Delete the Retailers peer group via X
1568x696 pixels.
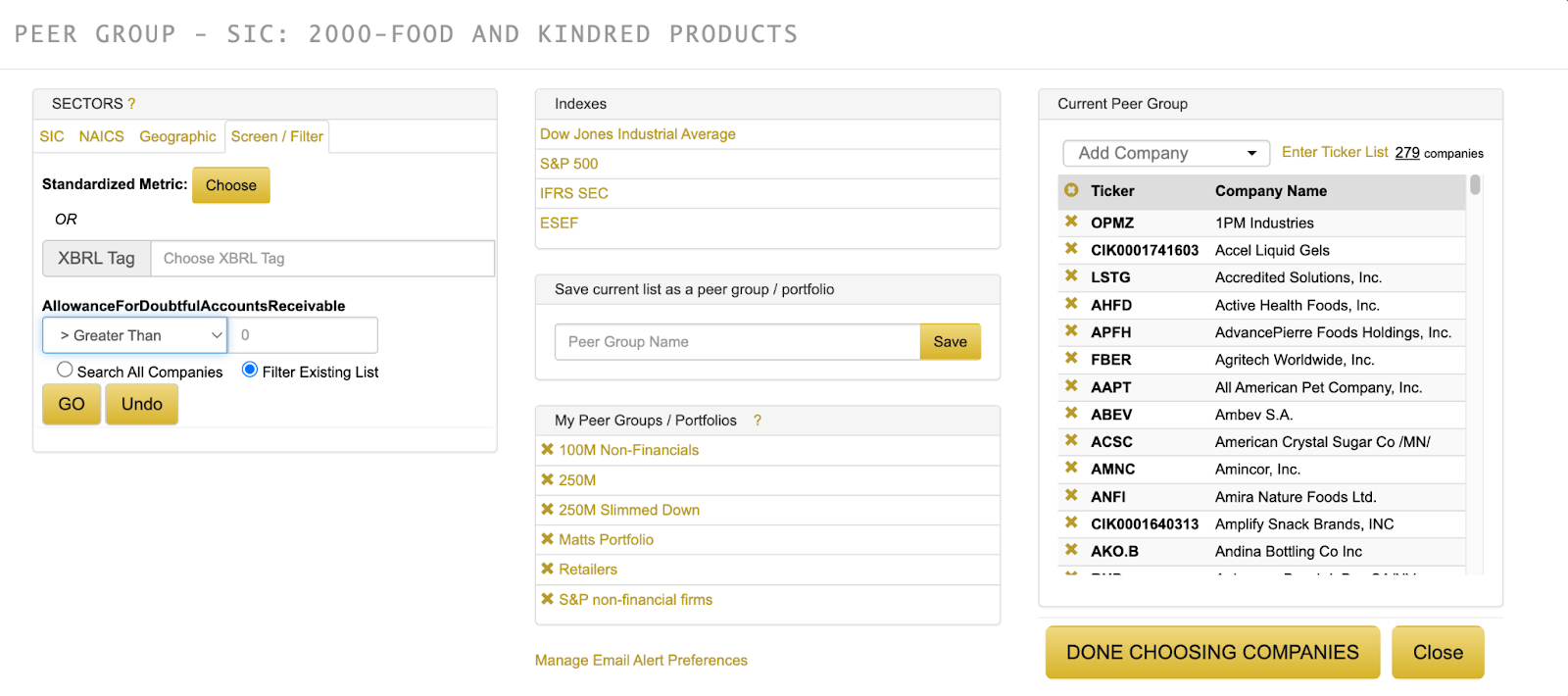pyautogui.click(x=547, y=569)
